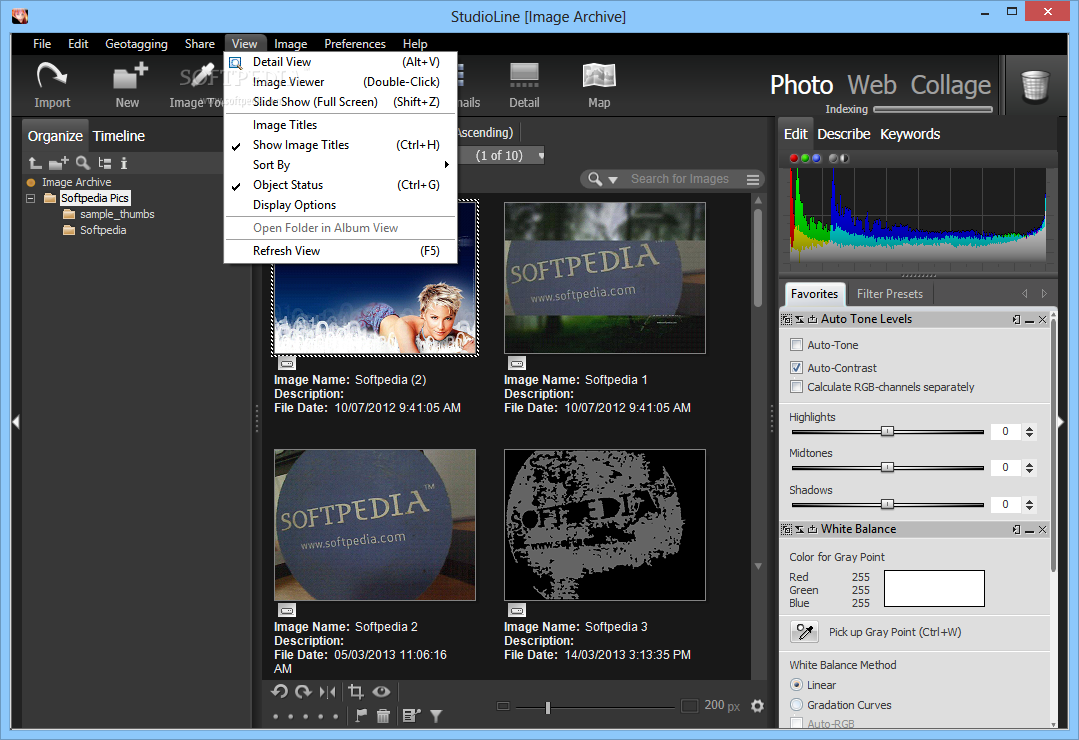This screenshot has height=740, width=1079.
Task: Switch to the Timeline tab
Action: pyautogui.click(x=118, y=136)
